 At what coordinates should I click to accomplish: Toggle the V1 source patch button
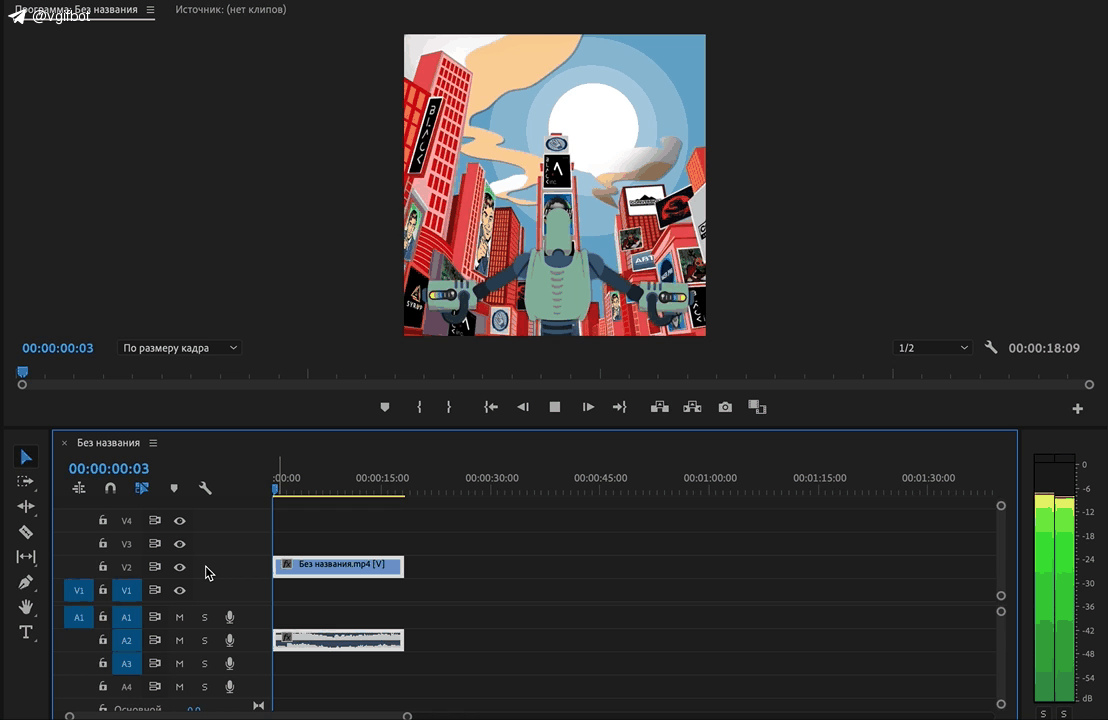tap(79, 591)
